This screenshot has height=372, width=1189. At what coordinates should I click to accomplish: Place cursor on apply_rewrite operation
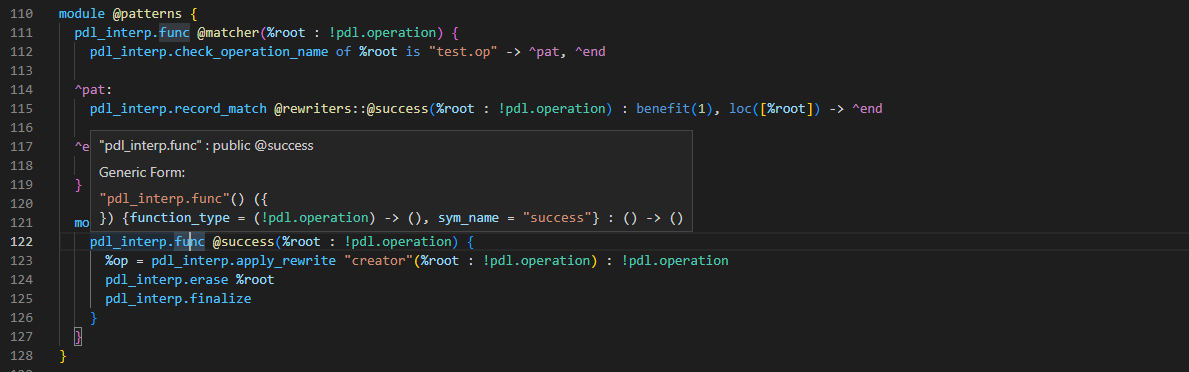287,261
